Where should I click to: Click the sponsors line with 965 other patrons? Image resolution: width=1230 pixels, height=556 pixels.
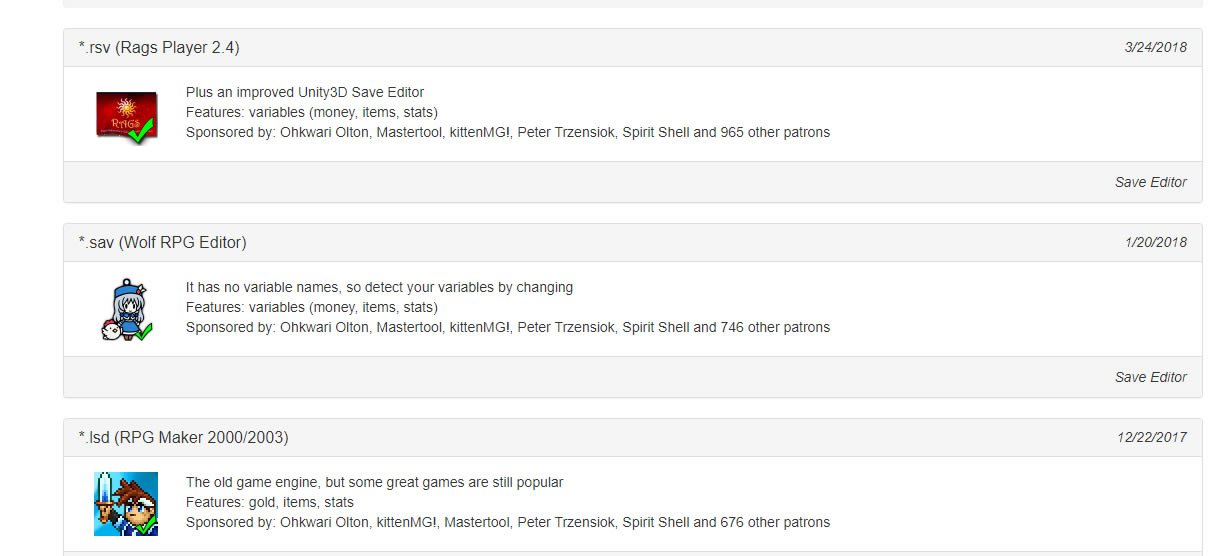(x=508, y=132)
